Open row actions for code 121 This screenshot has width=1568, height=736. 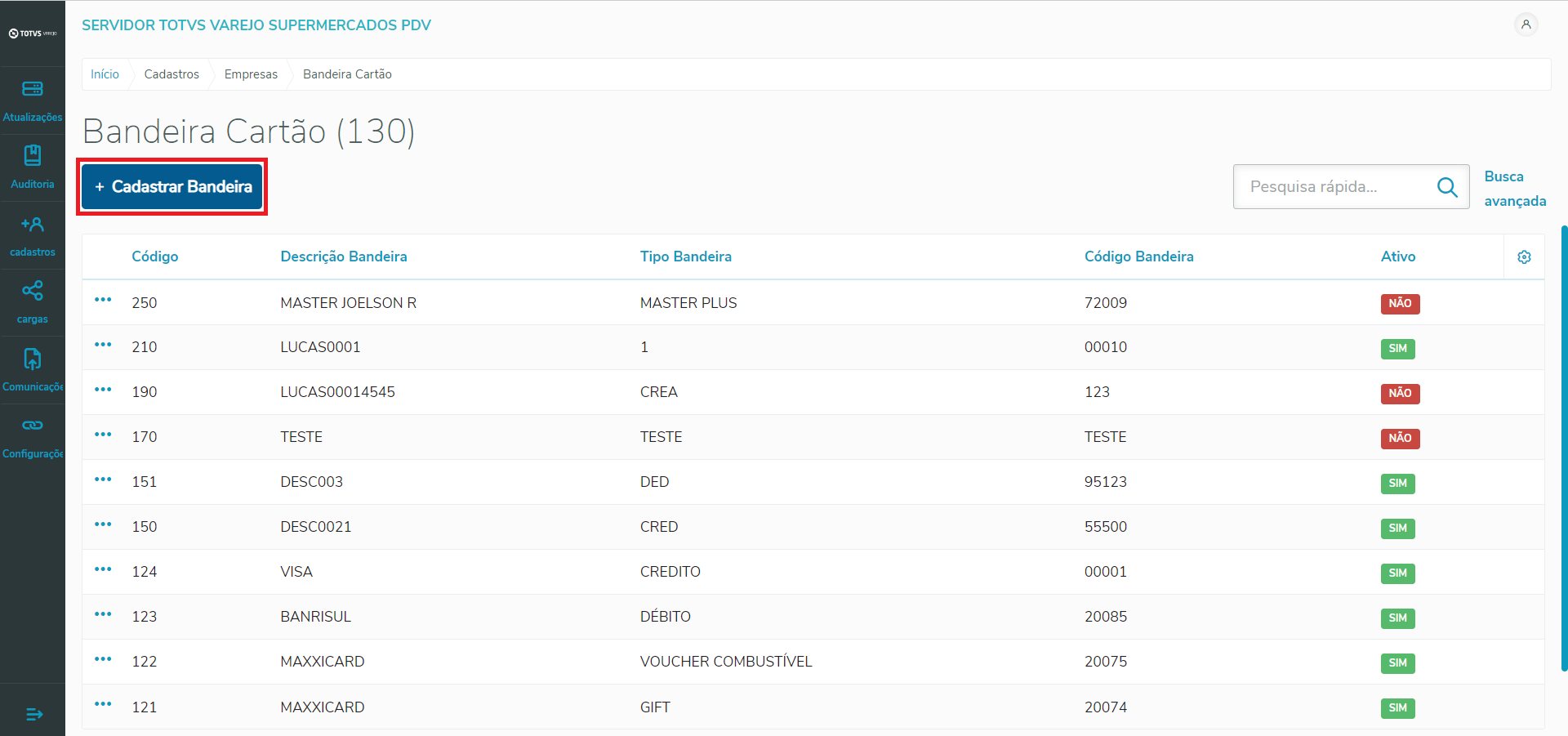click(103, 704)
